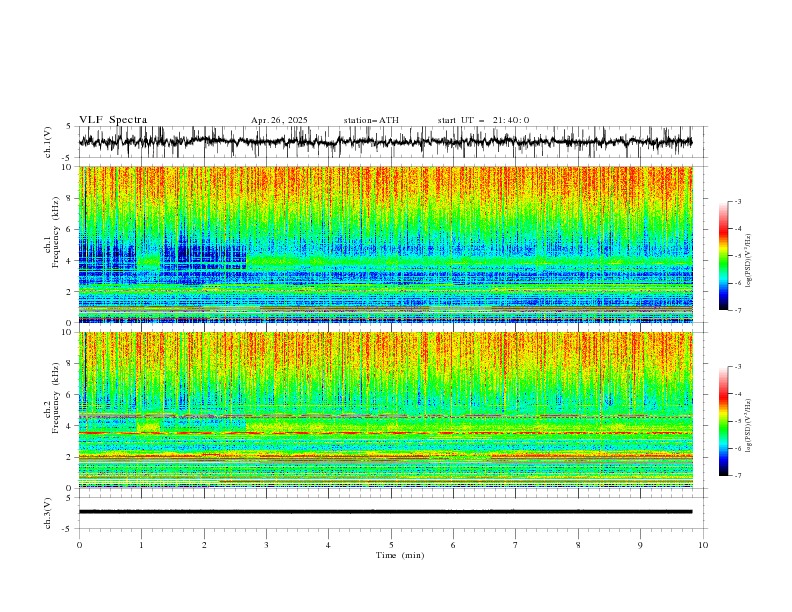Click the "2" tick on the time axis
The width and height of the screenshot is (792, 612).
tap(204, 545)
